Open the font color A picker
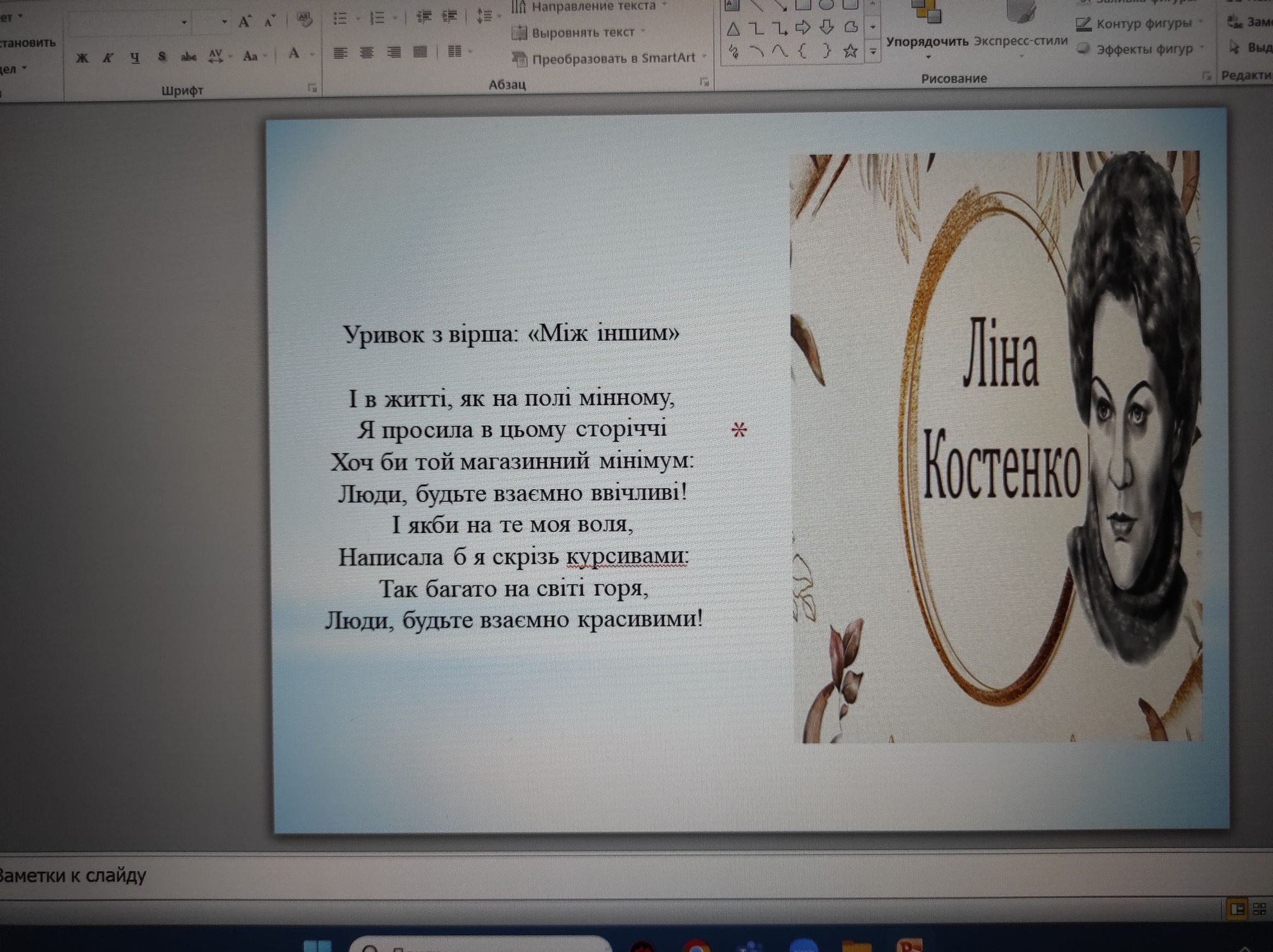Viewport: 1273px width, 952px height. [x=294, y=55]
